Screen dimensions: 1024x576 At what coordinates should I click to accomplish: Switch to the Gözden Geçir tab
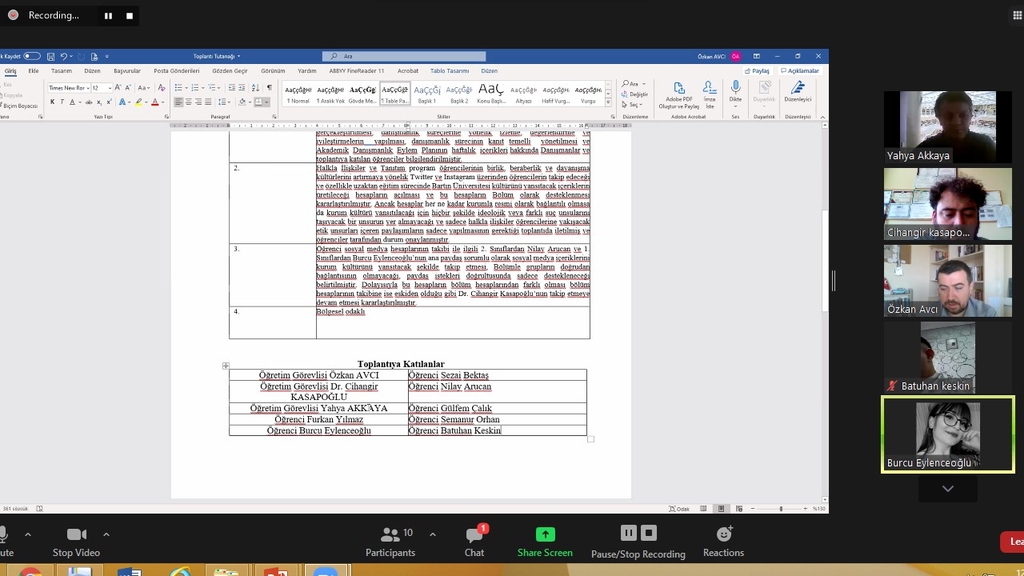click(229, 71)
